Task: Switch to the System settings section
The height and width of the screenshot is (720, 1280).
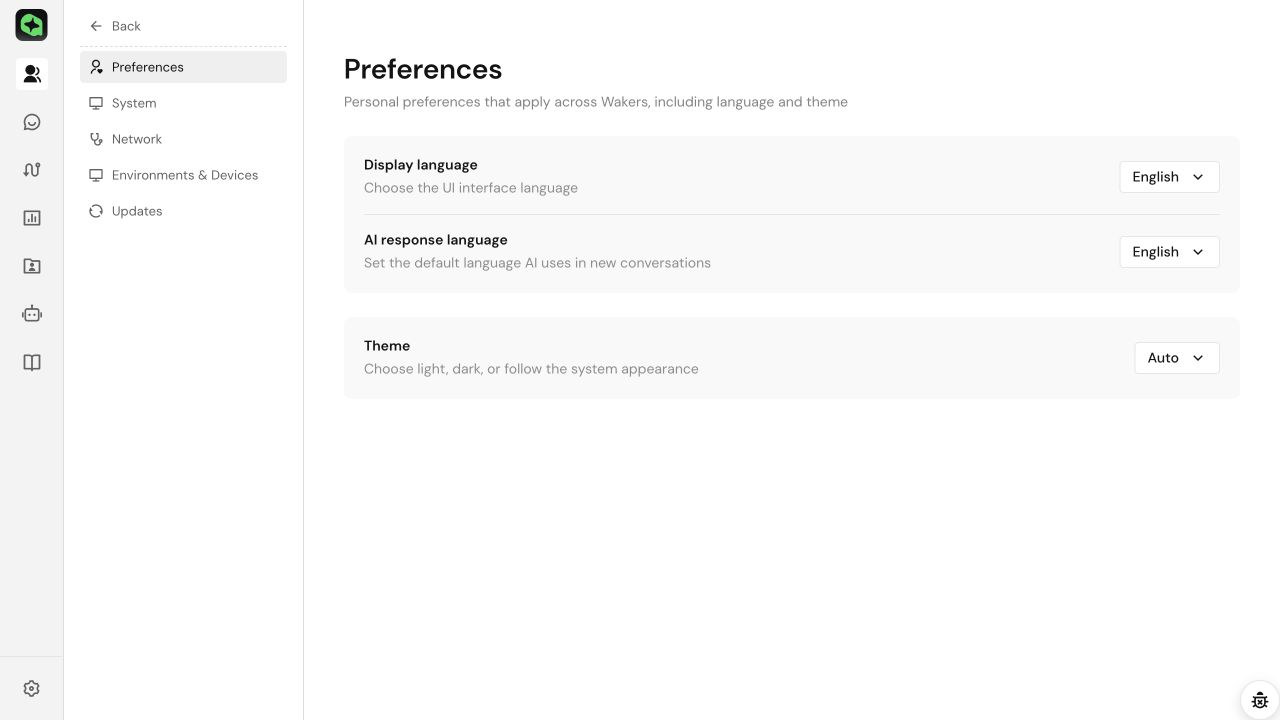Action: (183, 103)
